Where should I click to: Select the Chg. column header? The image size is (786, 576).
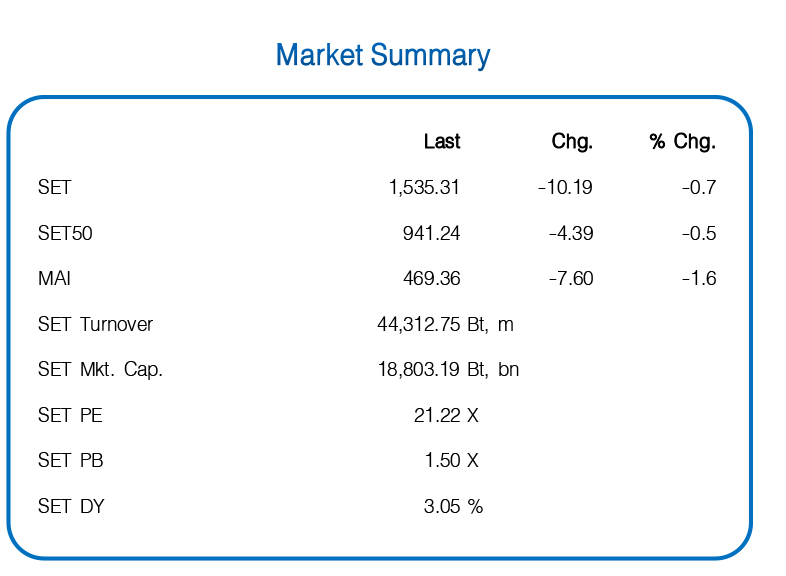tap(572, 141)
